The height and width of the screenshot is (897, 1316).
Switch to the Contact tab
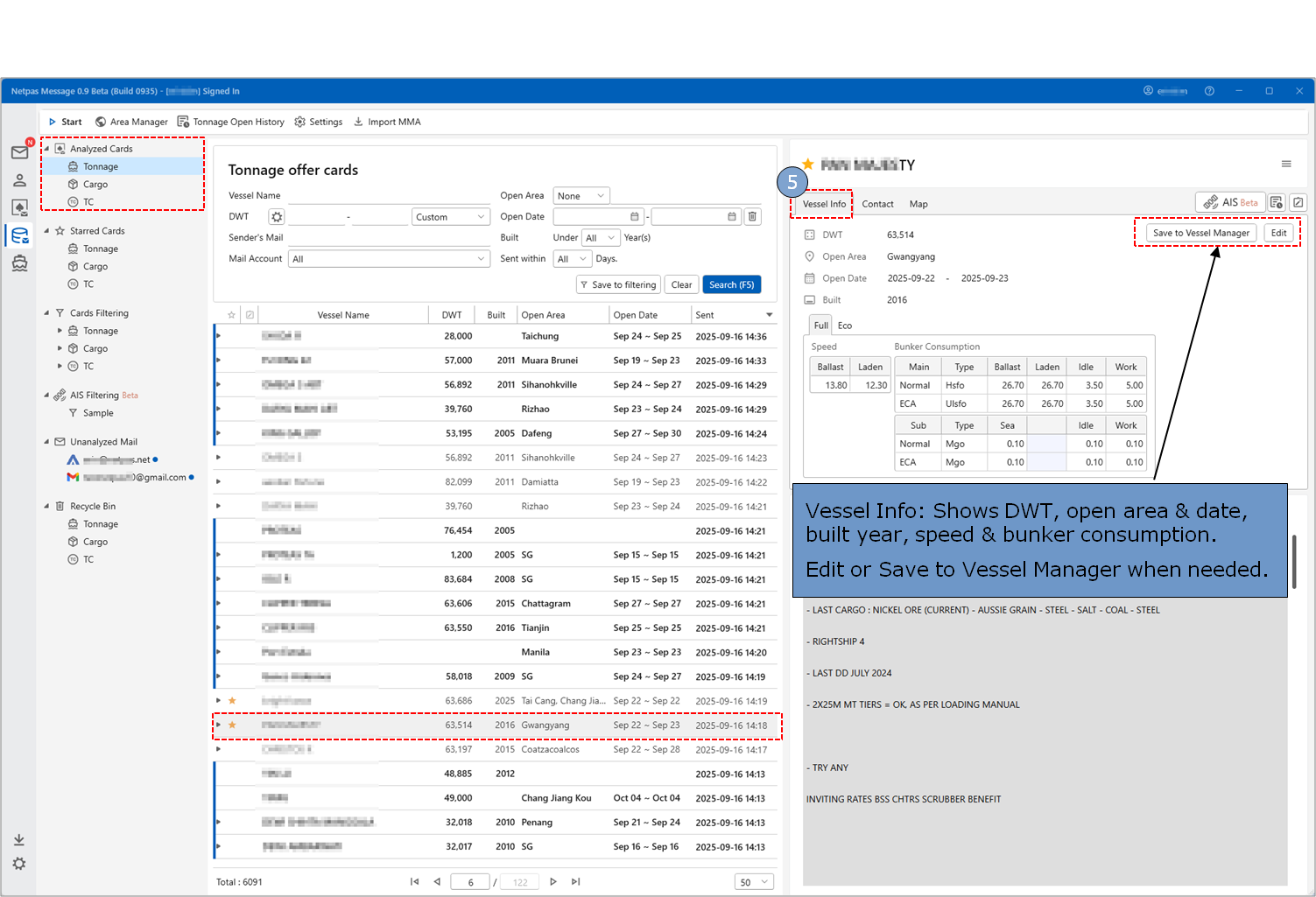click(x=877, y=204)
